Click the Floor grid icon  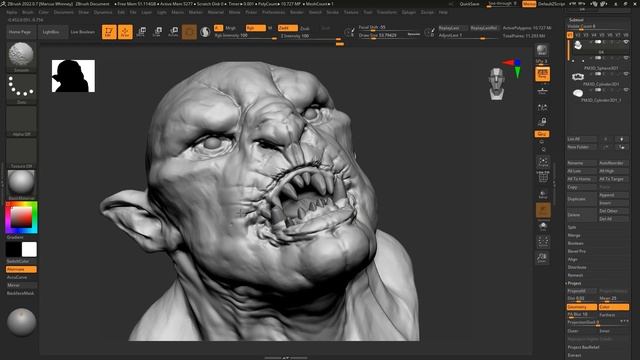(x=542, y=91)
